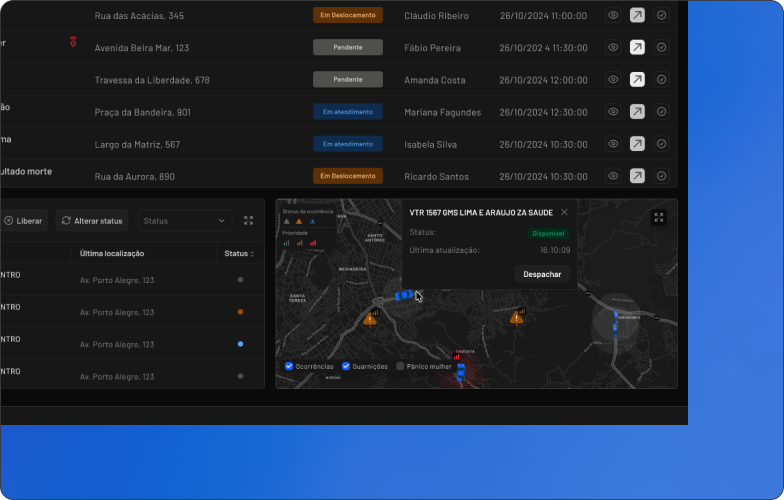The height and width of the screenshot is (500, 784).
Task: Uncheck the Guarnições map layer
Action: [346, 366]
